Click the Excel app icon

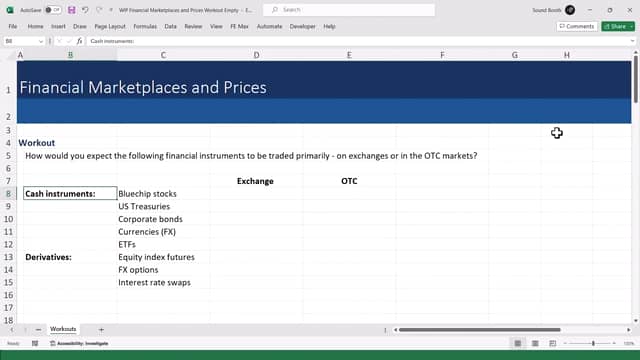point(10,10)
